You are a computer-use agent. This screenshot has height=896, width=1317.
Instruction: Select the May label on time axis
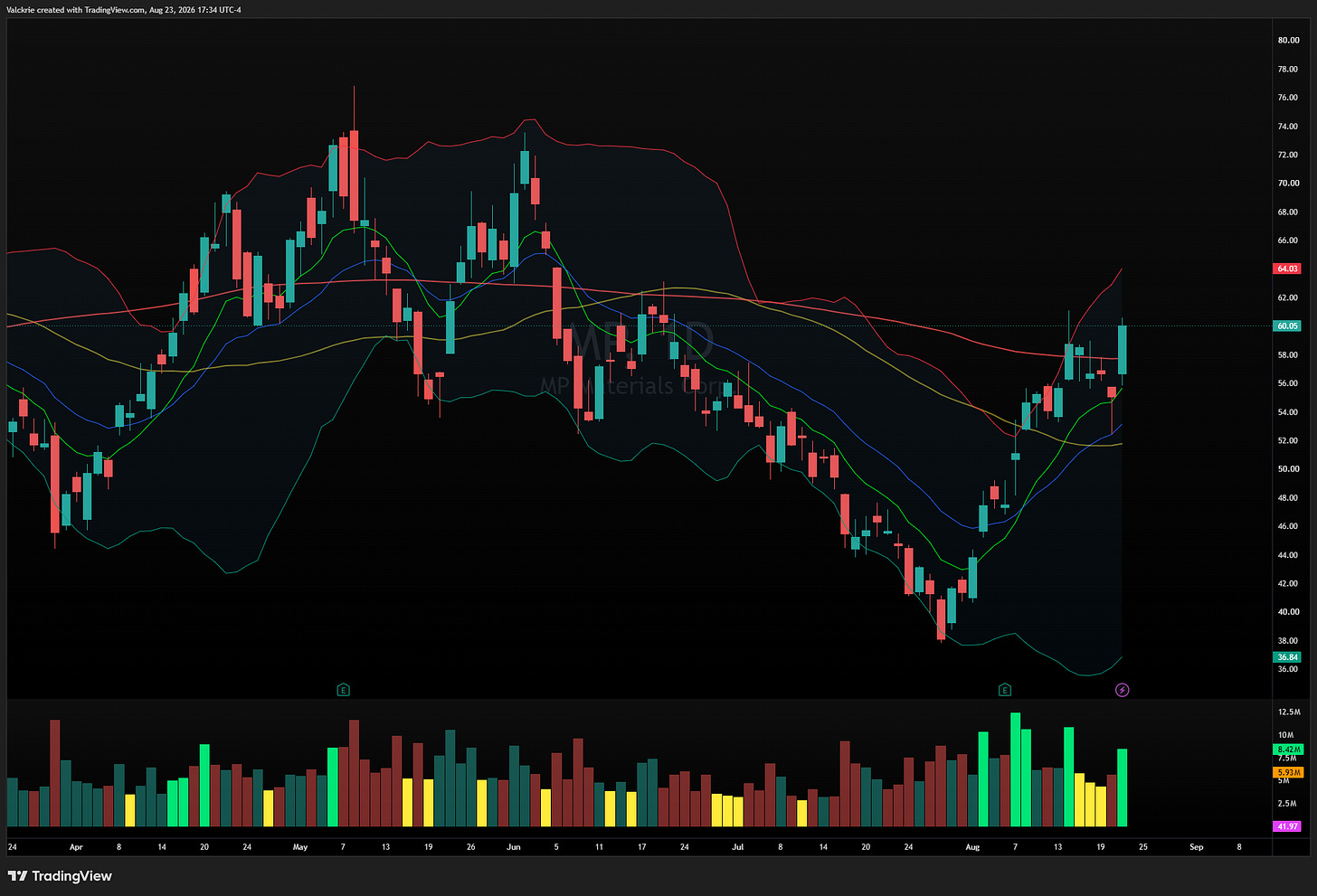(300, 847)
